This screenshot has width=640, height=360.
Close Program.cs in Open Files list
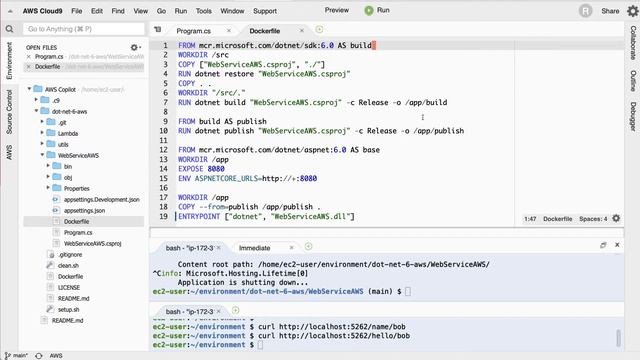pyautogui.click(x=29, y=57)
